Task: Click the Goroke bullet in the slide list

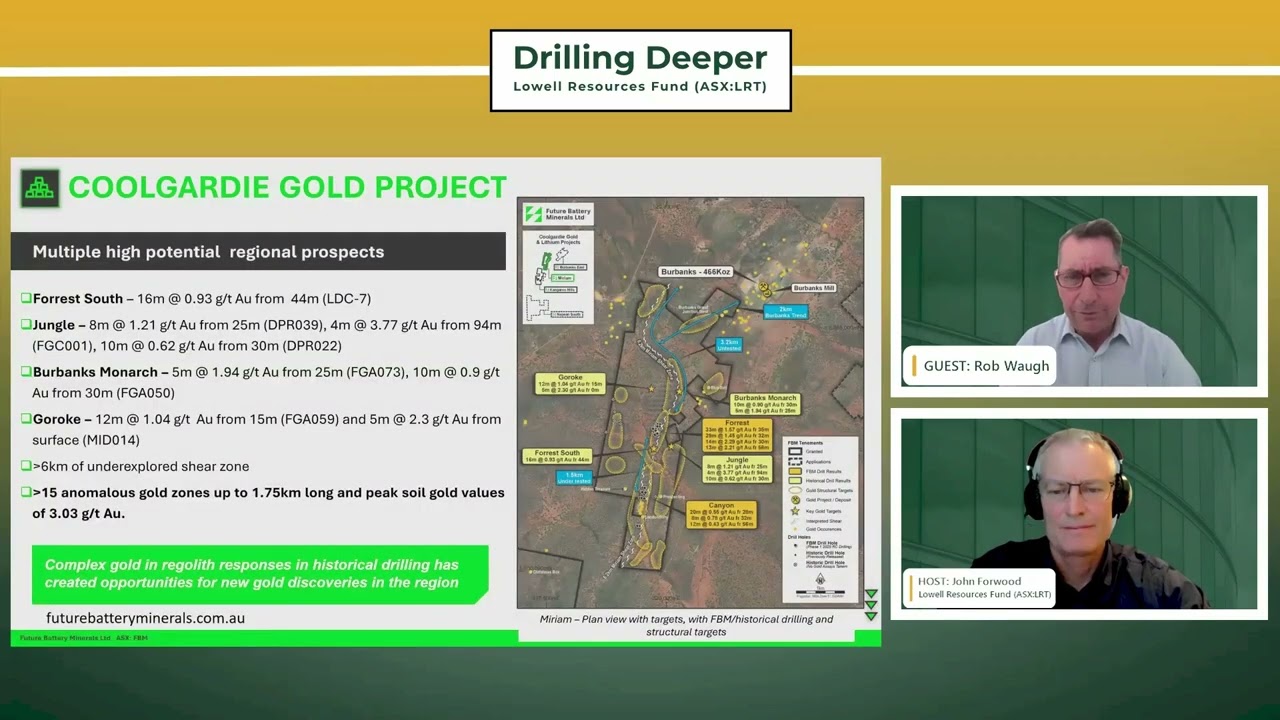Action: pos(261,429)
